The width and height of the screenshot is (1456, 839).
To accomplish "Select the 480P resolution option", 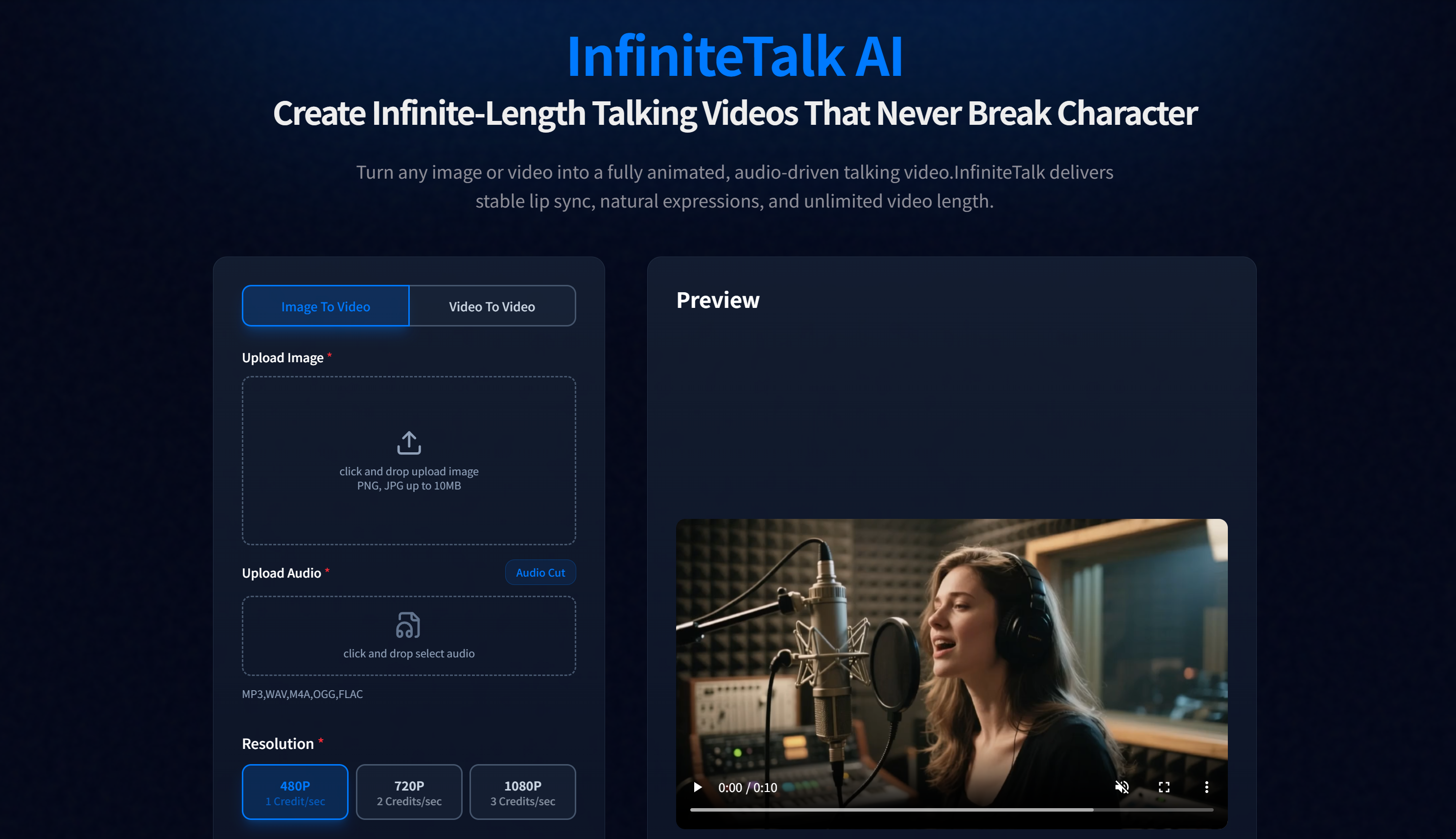I will click(295, 792).
